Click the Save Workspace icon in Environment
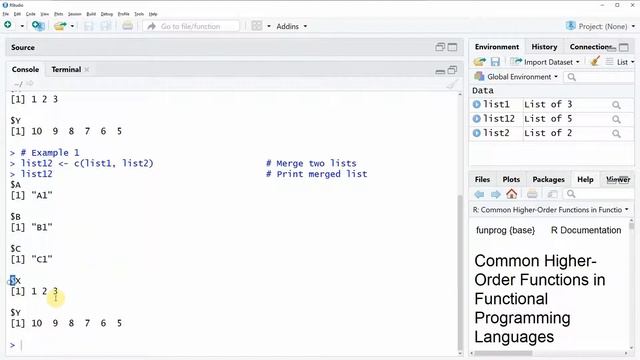 (x=495, y=62)
